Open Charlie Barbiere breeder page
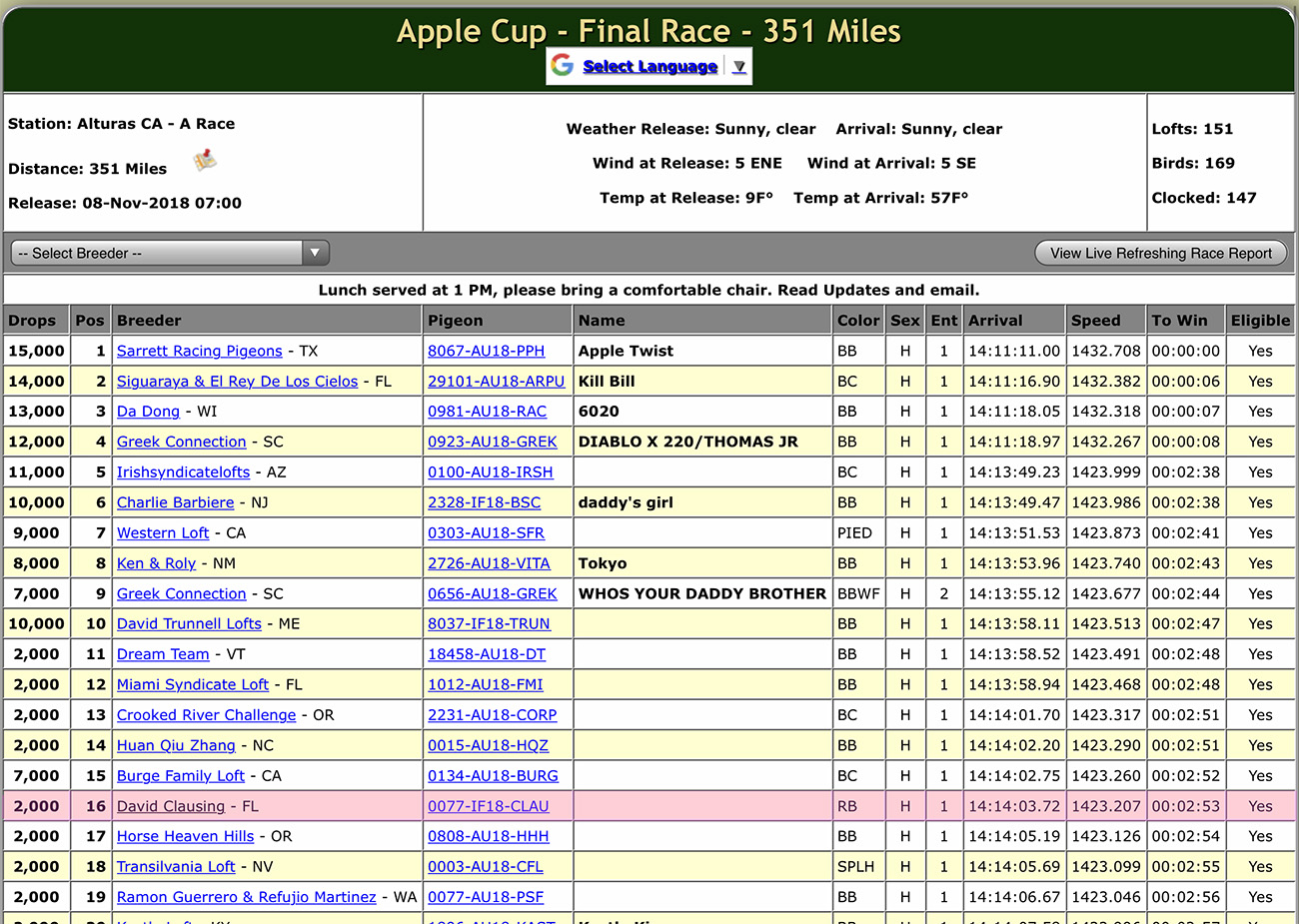Image resolution: width=1299 pixels, height=924 pixels. point(175,502)
